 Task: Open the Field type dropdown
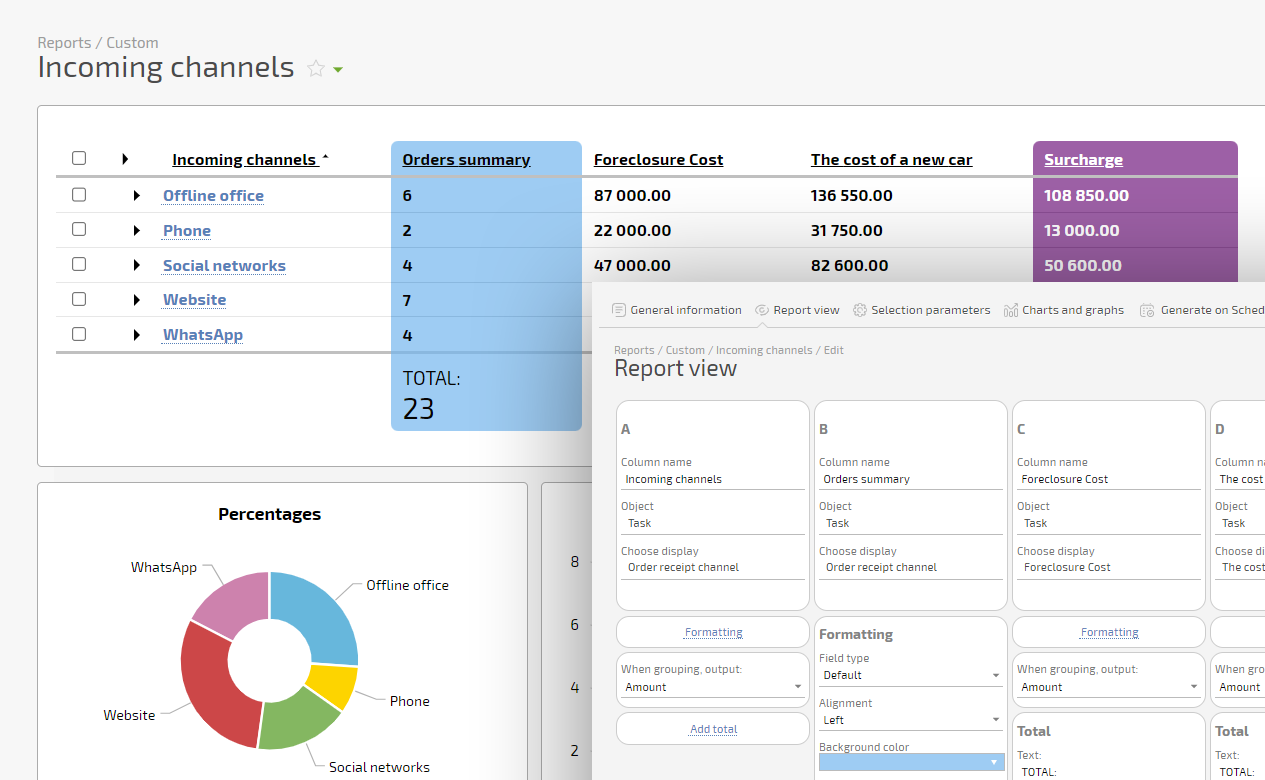910,675
